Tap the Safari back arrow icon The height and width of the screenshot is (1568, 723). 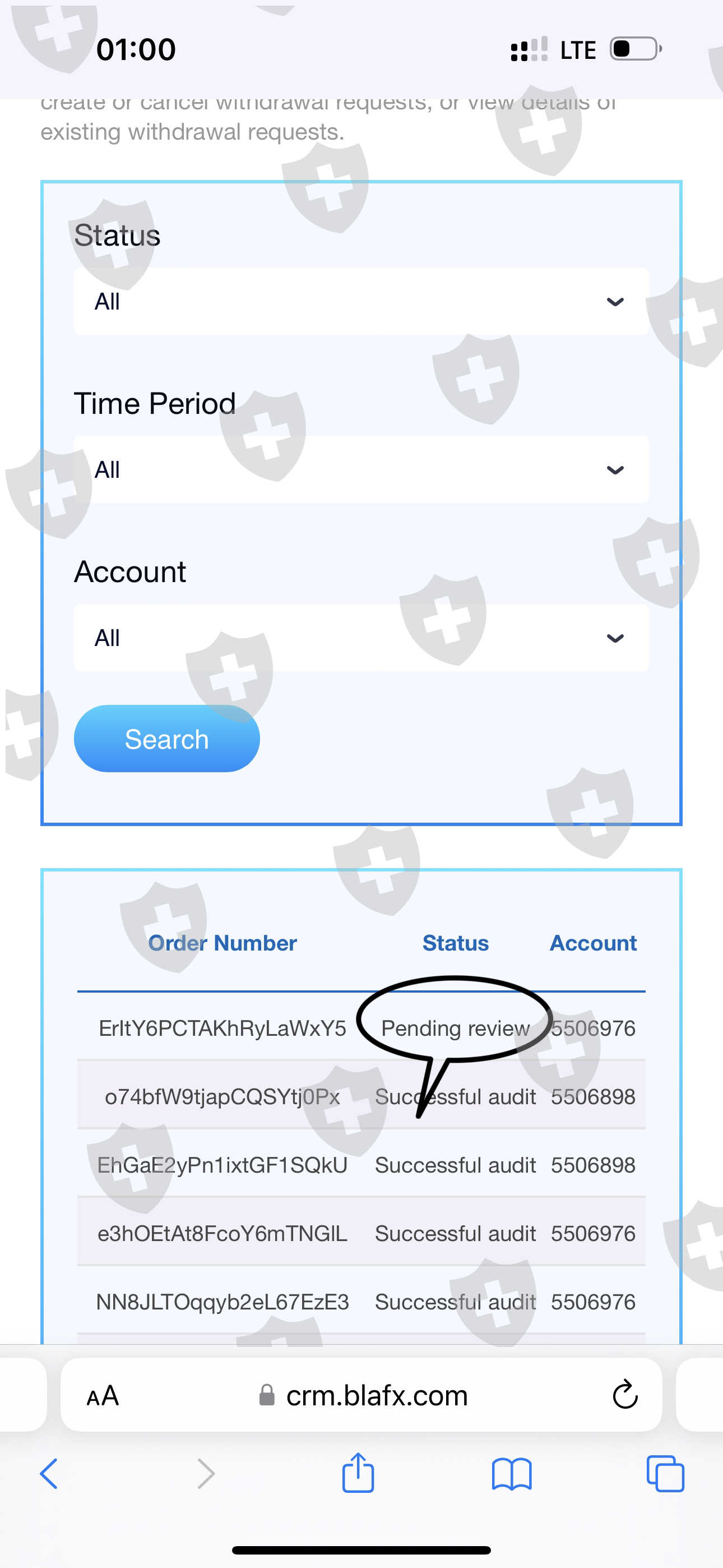49,1474
